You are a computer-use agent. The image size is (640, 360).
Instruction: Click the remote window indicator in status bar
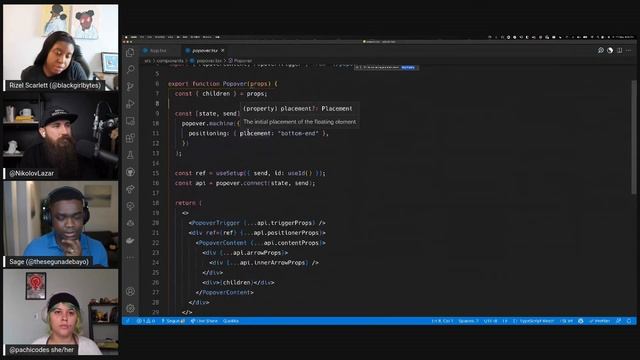tap(127, 321)
